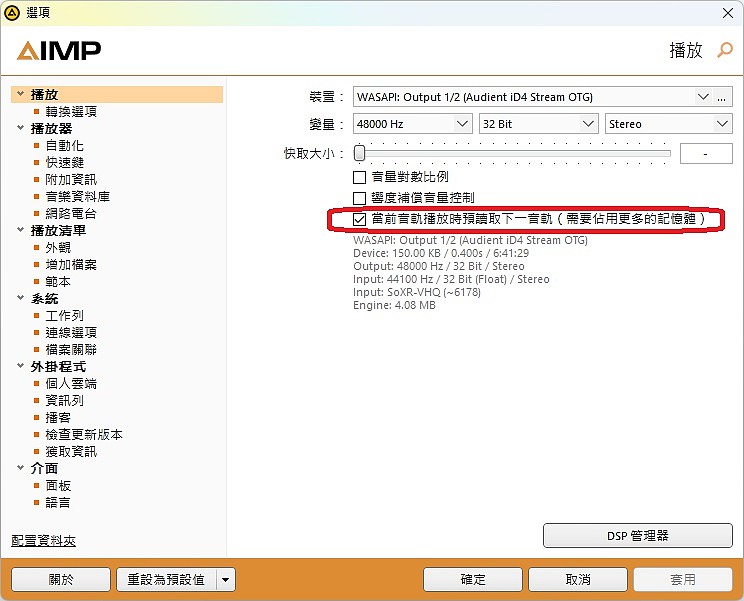Select 面板 in the tree

58,486
